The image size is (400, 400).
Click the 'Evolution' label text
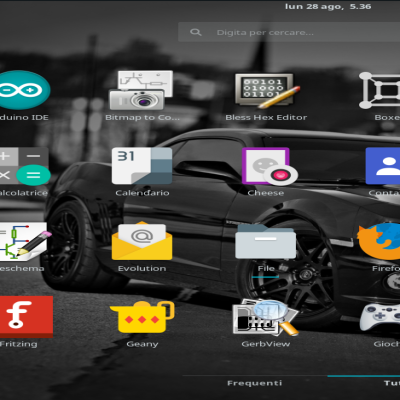click(x=142, y=268)
